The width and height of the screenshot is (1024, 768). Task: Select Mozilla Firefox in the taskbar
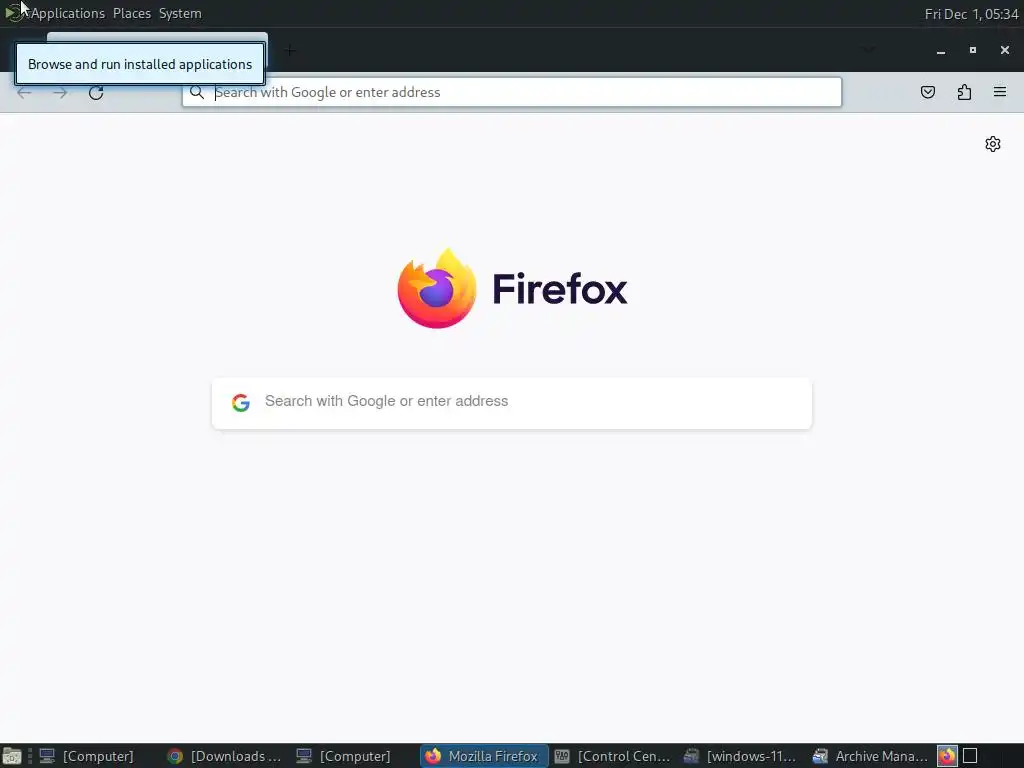[483, 756]
